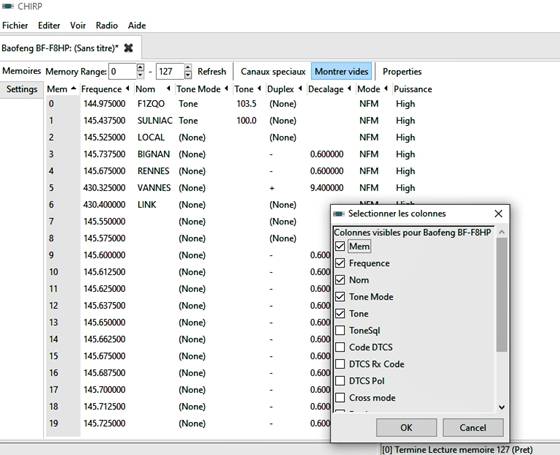Increase the memory range start value
The width and height of the screenshot is (560, 455).
click(140, 68)
